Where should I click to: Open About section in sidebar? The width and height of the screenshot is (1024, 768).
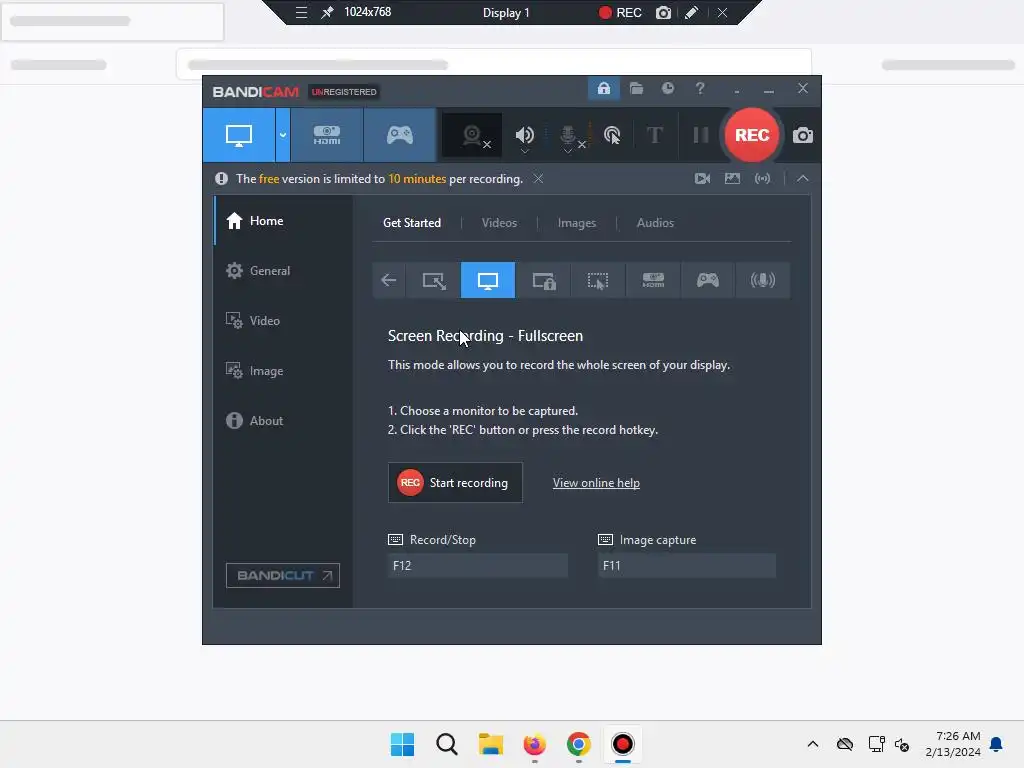(283, 421)
